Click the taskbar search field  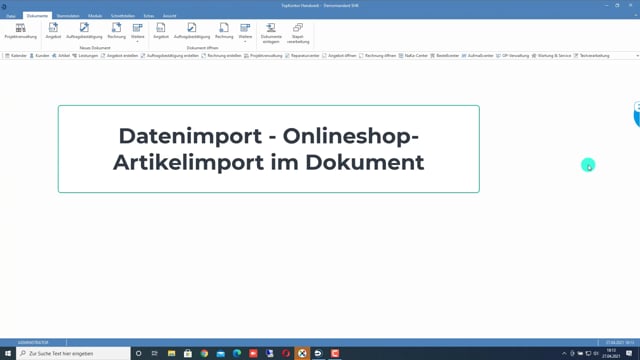pyautogui.click(x=73, y=353)
